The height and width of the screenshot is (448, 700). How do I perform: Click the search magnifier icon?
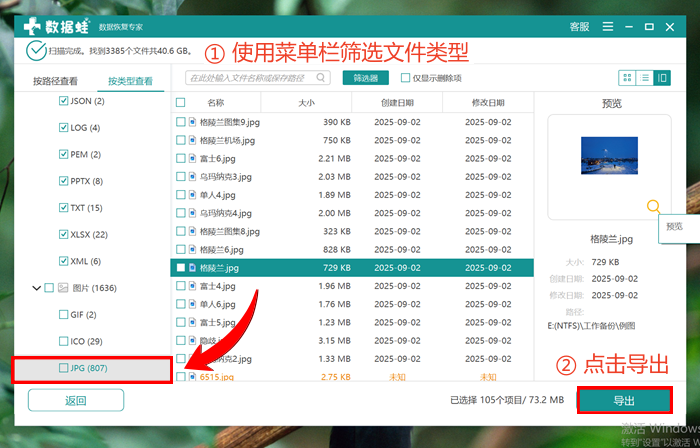pyautogui.click(x=321, y=78)
